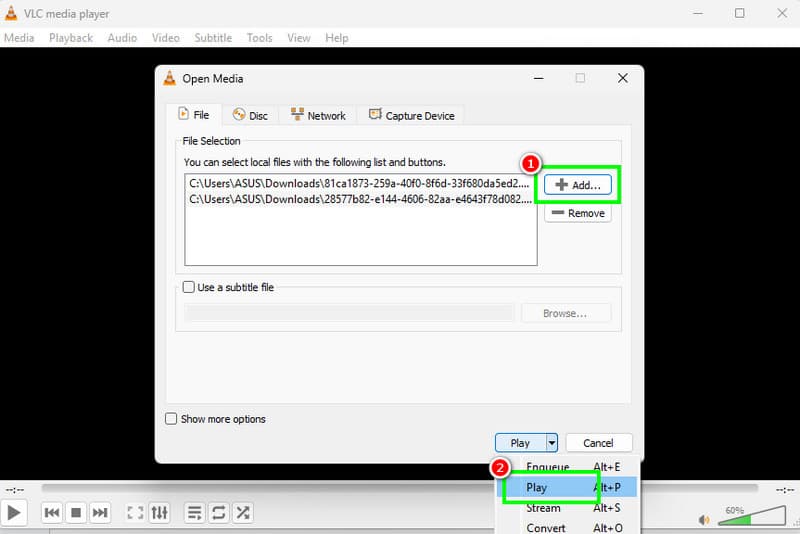Skip to next media track
Image resolution: width=800 pixels, height=534 pixels.
100,512
